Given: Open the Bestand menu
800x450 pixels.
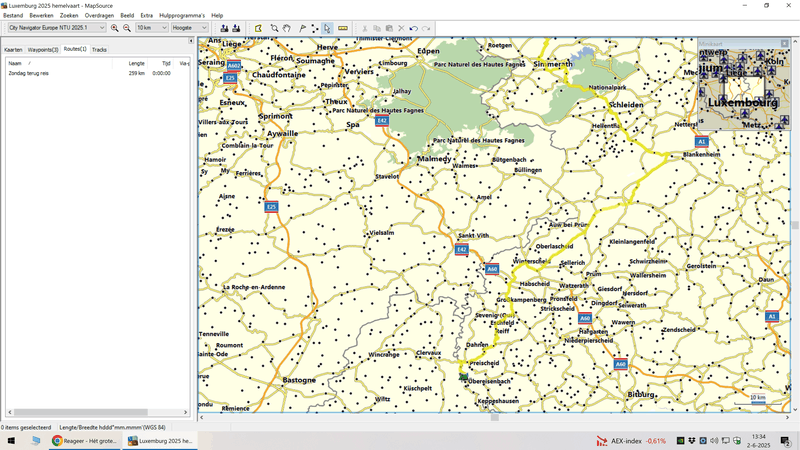Looking at the screenshot, I should pos(13,15).
